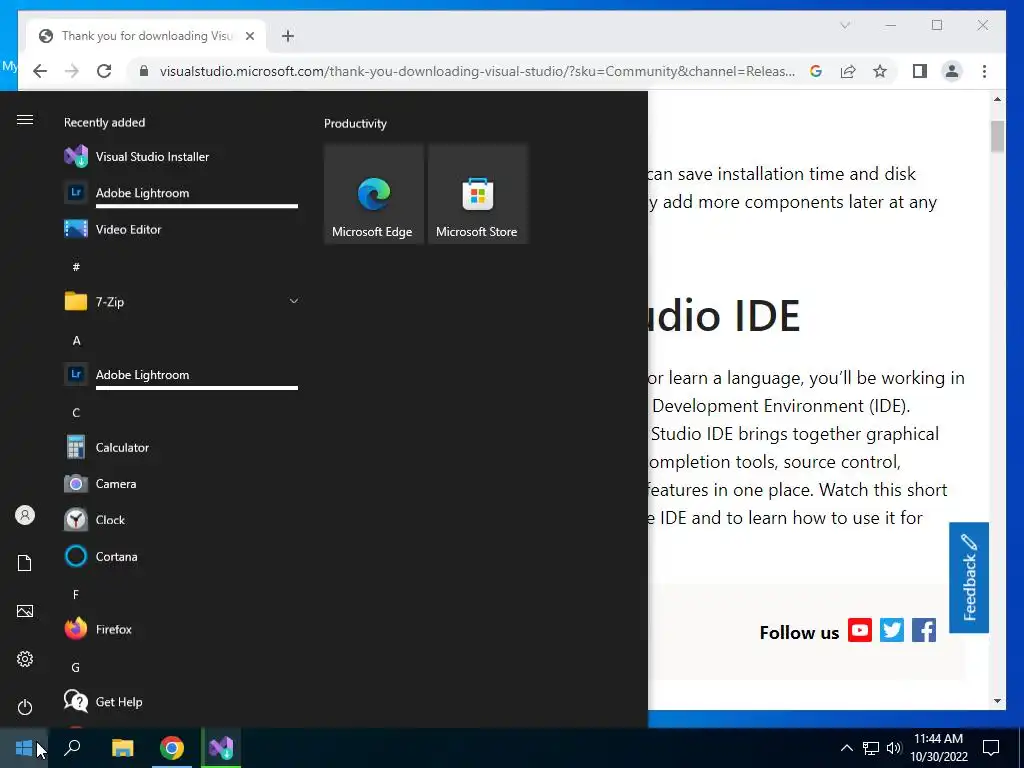Click scrollbar up arrow on webpage
Screen dimensions: 1024x768
(x=997, y=100)
